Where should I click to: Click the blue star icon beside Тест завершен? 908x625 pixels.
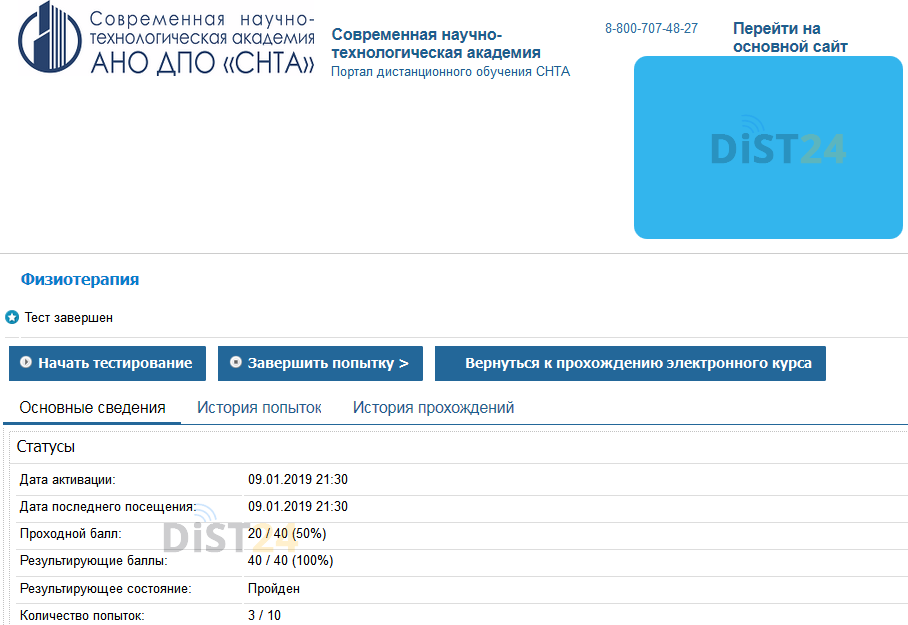click(10, 317)
